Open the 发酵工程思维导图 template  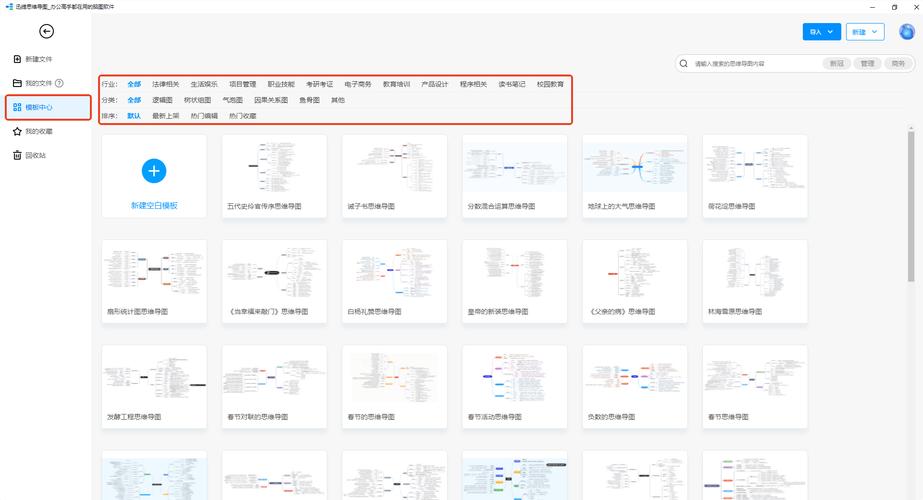pos(154,387)
